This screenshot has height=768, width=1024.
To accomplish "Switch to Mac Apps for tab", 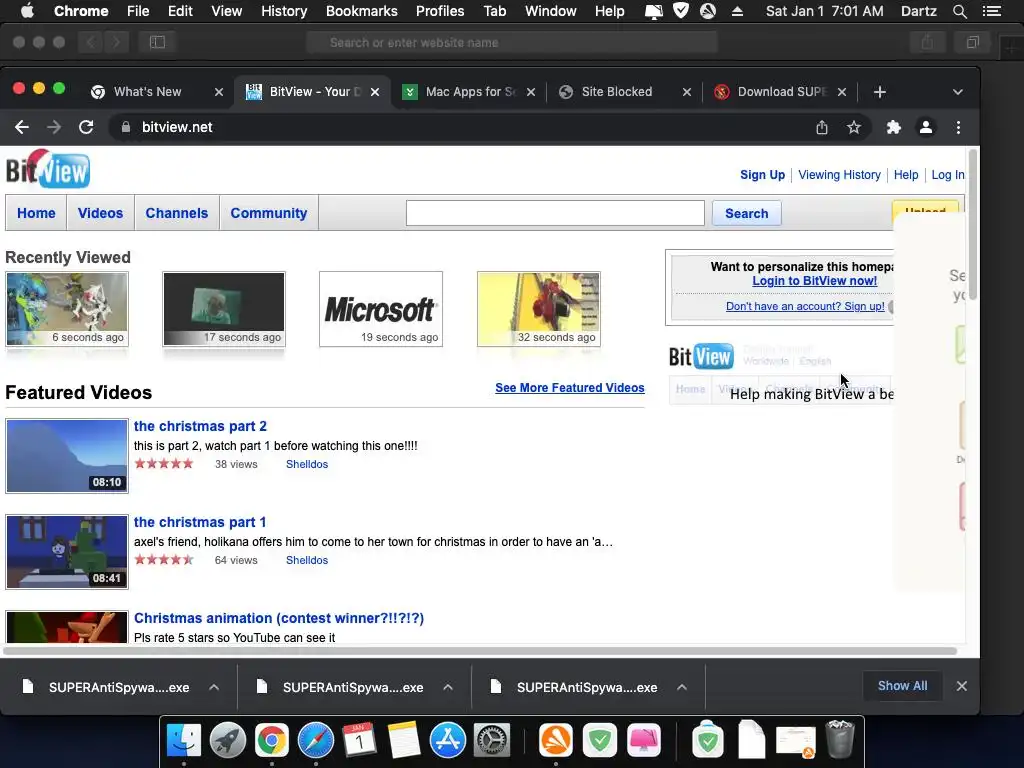I will click(470, 92).
